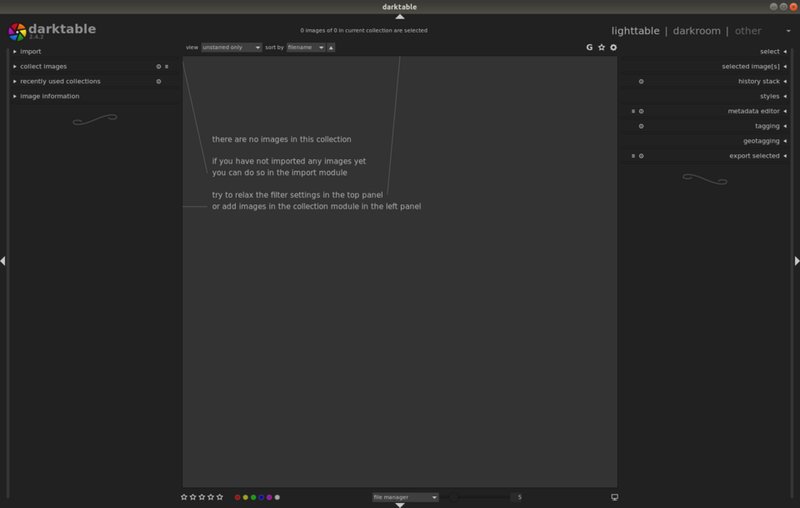Open the 'file manager' layout dropdown
The height and width of the screenshot is (508, 800).
[x=405, y=497]
